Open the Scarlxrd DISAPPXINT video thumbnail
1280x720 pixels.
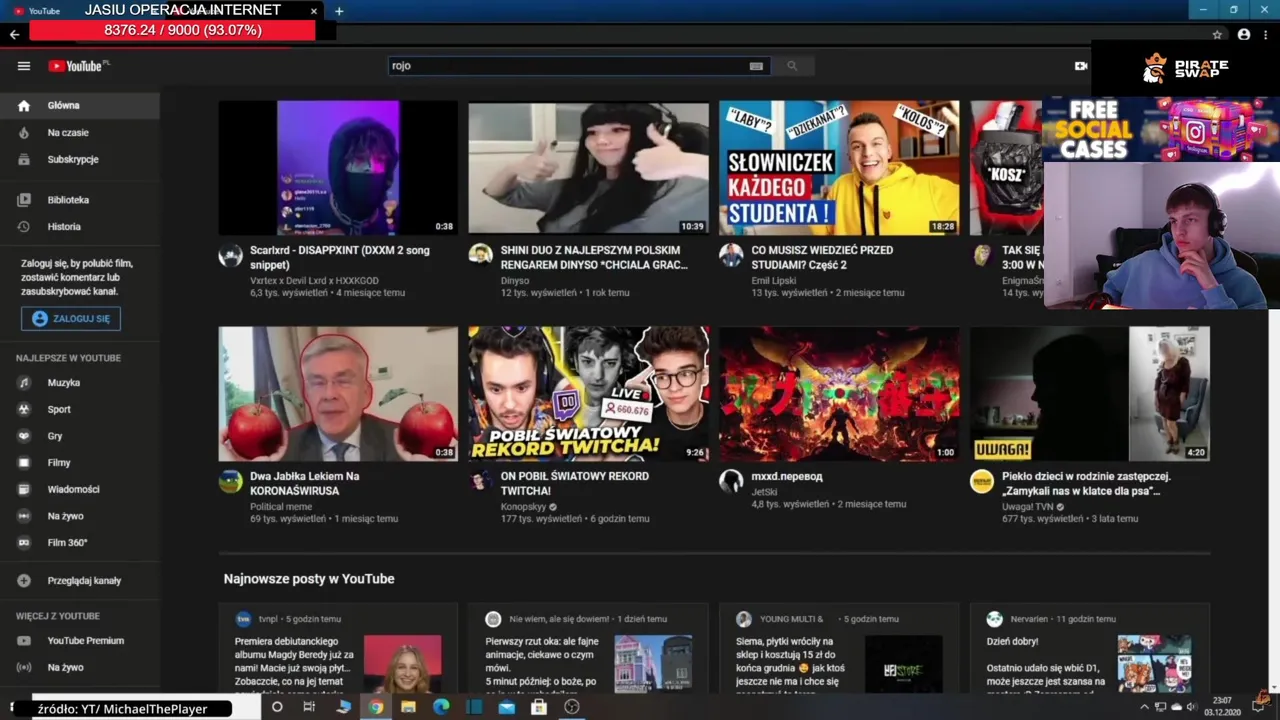[x=338, y=168]
